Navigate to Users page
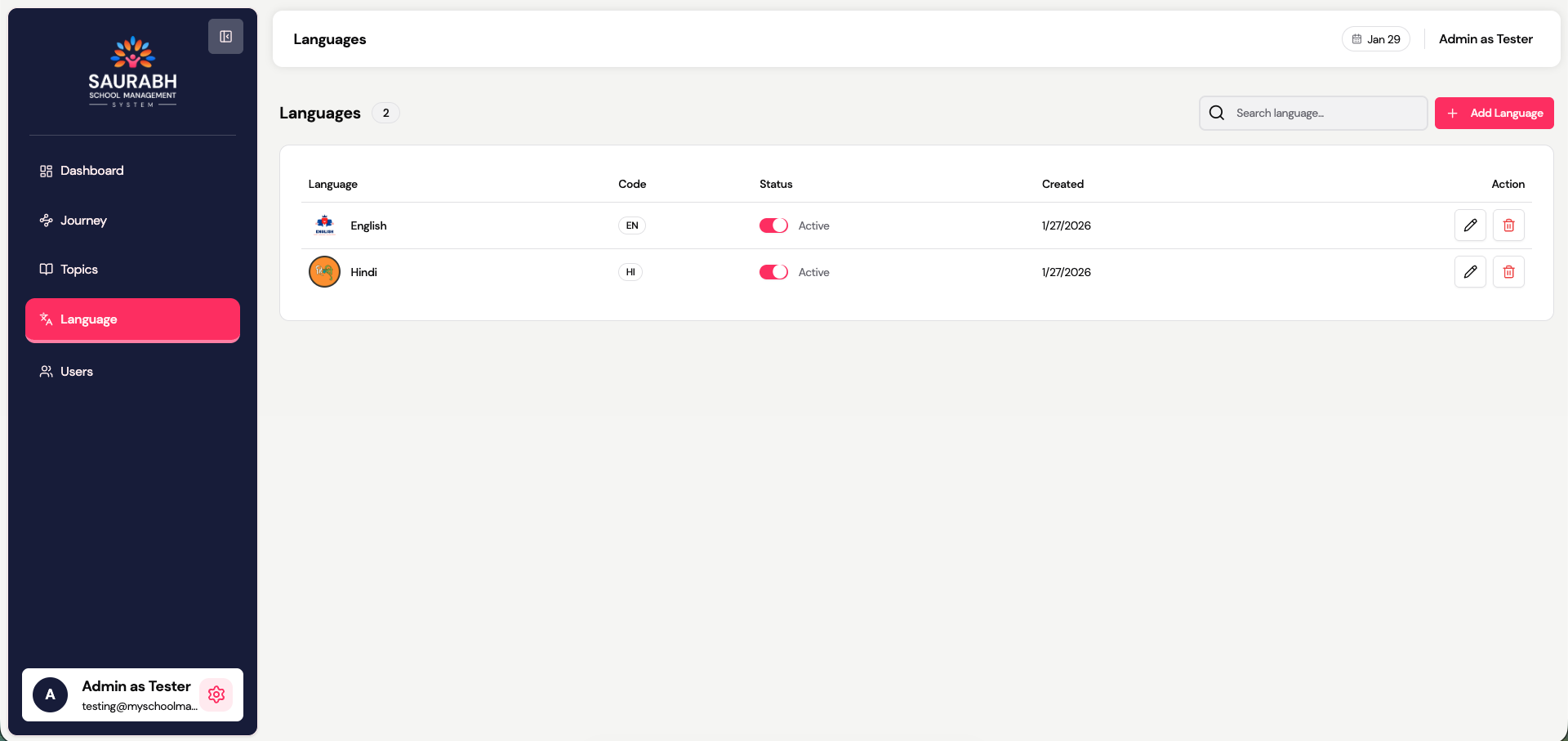1568x741 pixels. 76,372
